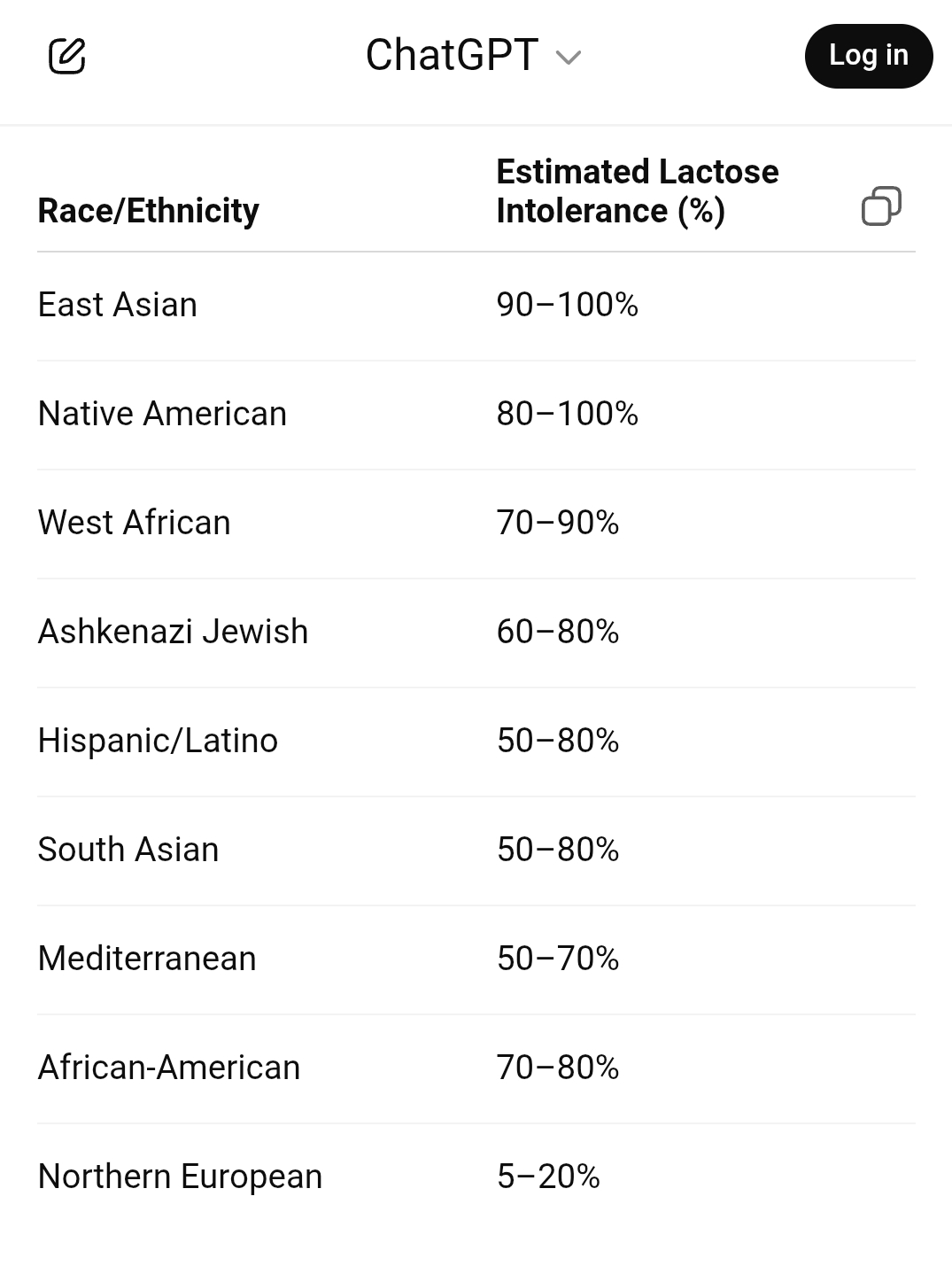Image resolution: width=952 pixels, height=1274 pixels.
Task: Click the 50–70% value for Mediterranean
Action: 558,959
